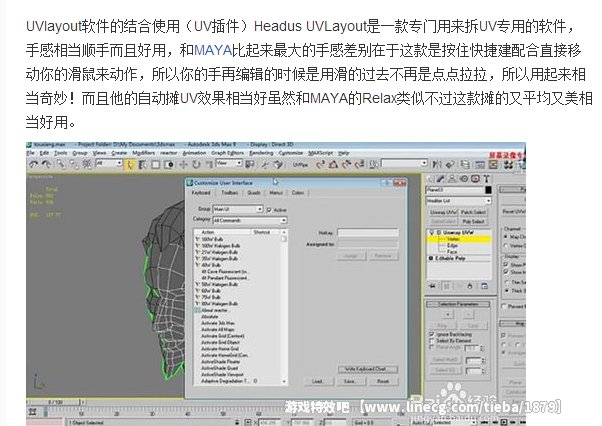Click the Hotkey input field
Viewport: 602px width, 426px height.
pos(367,233)
